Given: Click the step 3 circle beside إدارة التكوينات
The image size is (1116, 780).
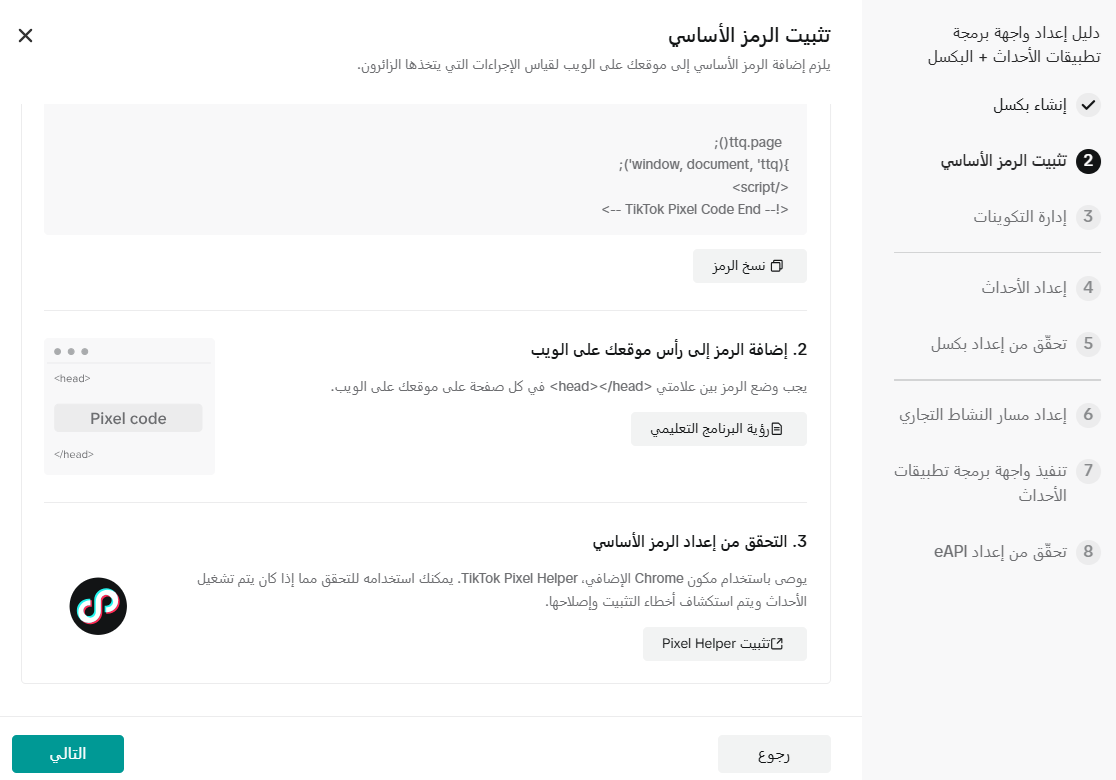Looking at the screenshot, I should tap(1090, 217).
